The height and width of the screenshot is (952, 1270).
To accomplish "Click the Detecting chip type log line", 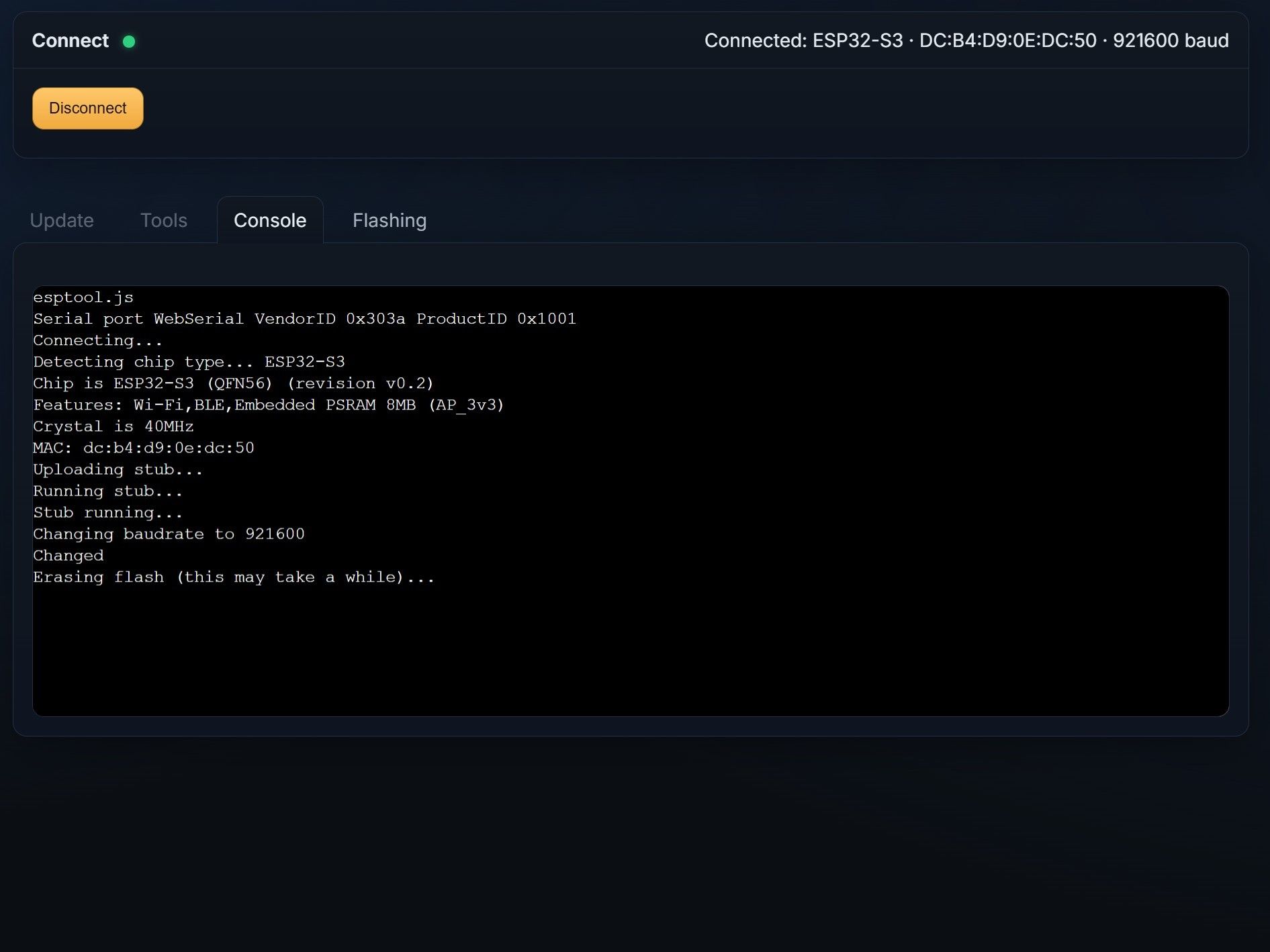I will coord(189,361).
